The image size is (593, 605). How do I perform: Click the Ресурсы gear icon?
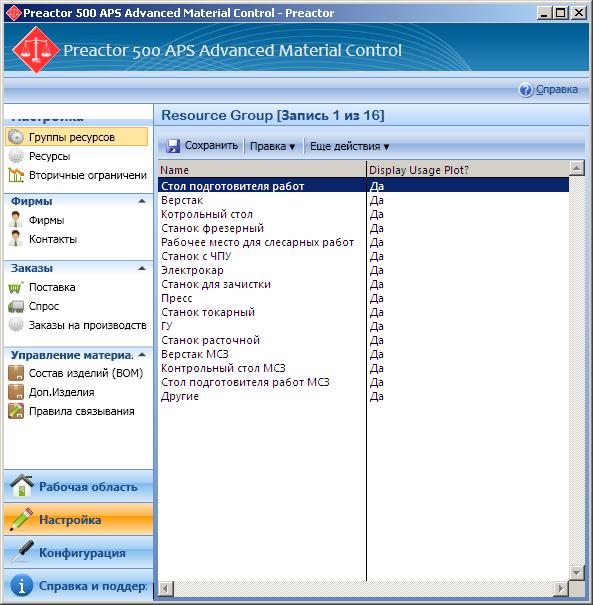pyautogui.click(x=16, y=156)
